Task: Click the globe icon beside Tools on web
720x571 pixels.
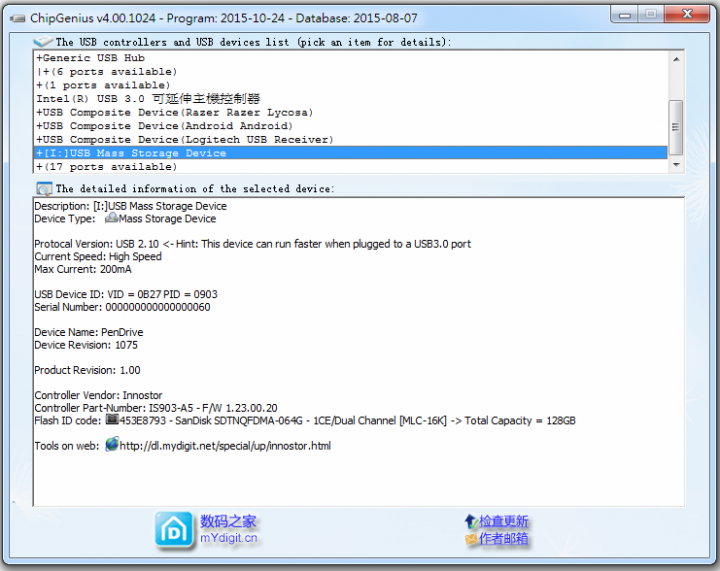Action: pos(112,445)
